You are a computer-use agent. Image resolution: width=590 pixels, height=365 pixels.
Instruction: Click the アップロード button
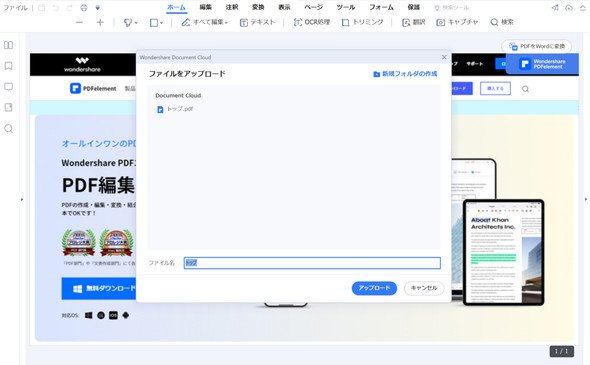click(x=374, y=288)
